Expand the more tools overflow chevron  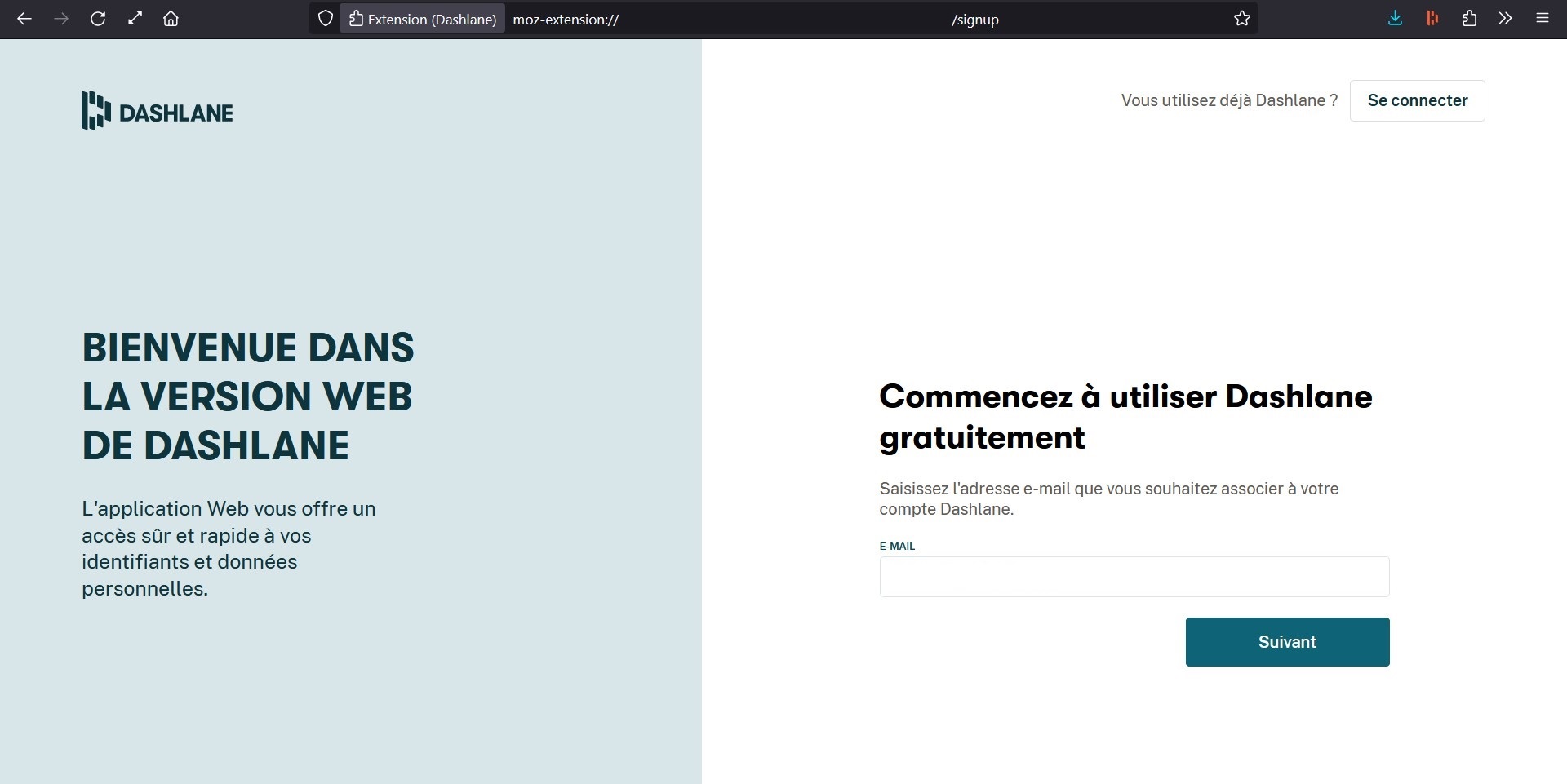(1505, 19)
